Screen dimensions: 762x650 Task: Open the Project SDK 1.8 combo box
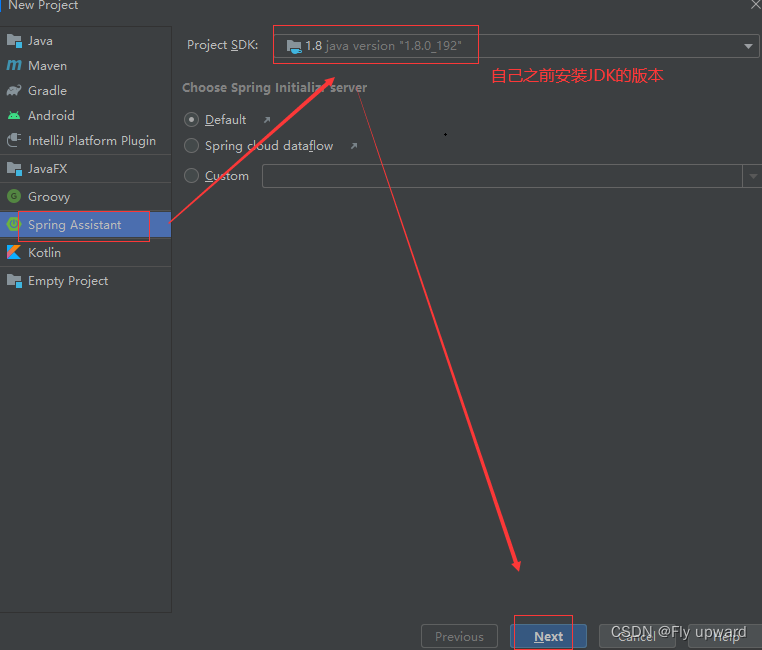click(x=516, y=46)
